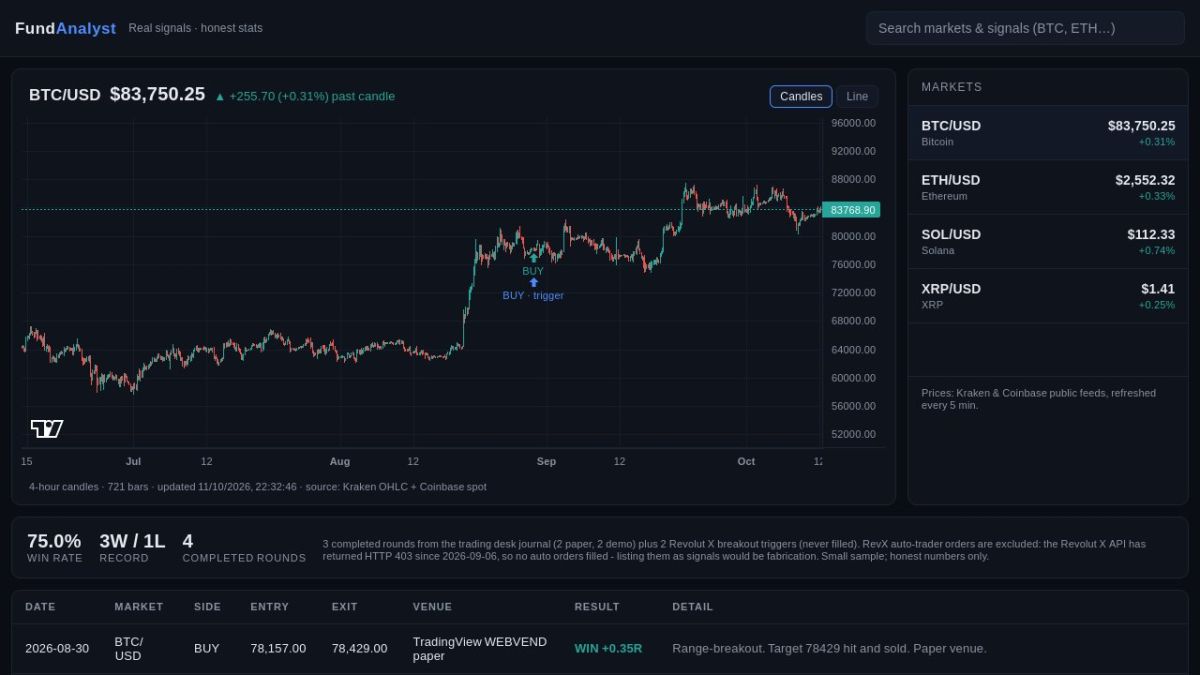
Task: Click the 4-hour candles chart footer text
Action: 258,486
